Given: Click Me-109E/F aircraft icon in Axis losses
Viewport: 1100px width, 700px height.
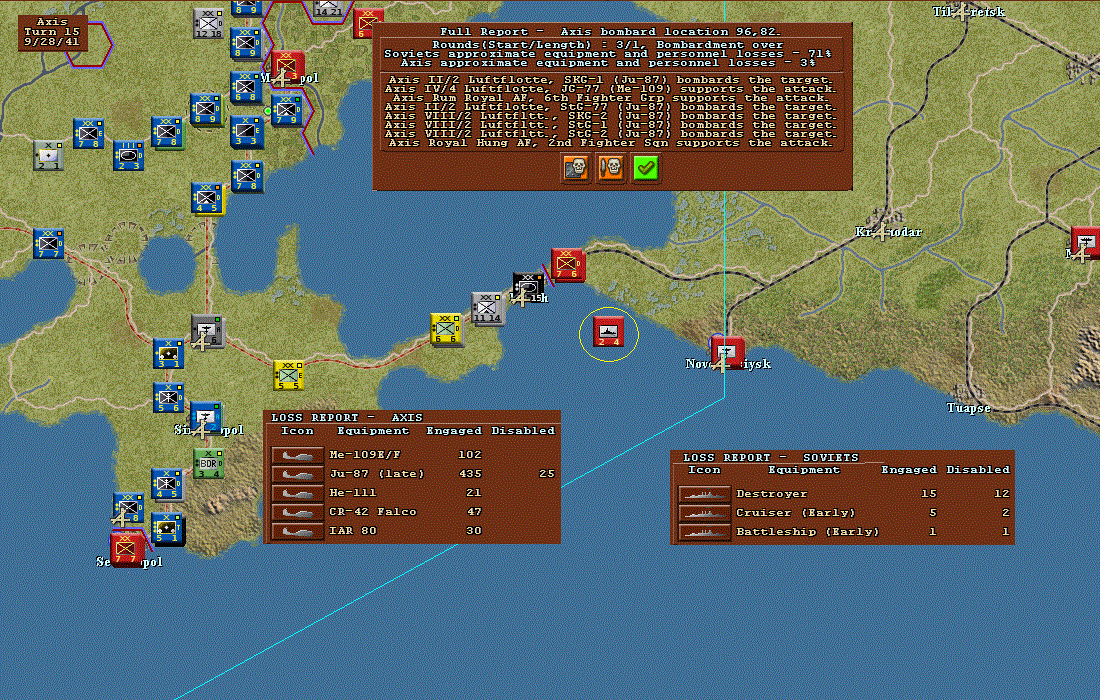Looking at the screenshot, I should pyautogui.click(x=297, y=455).
